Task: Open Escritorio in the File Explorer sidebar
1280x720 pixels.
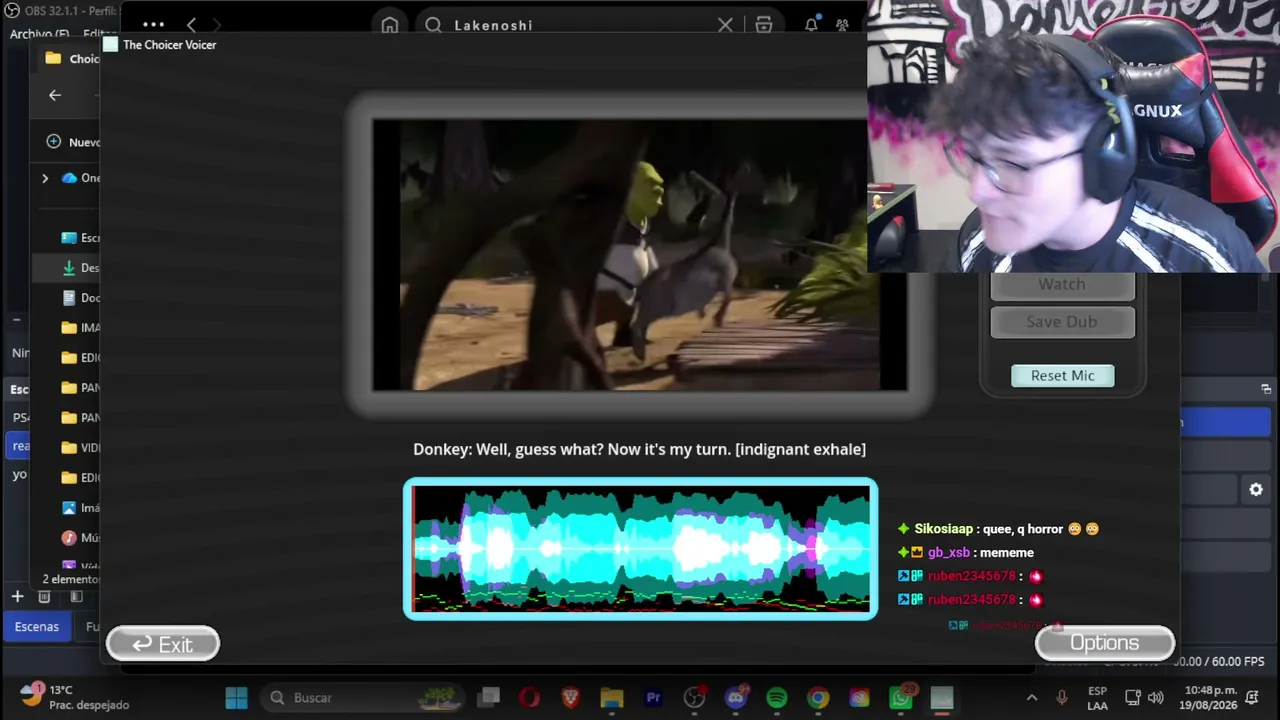Action: (81, 238)
